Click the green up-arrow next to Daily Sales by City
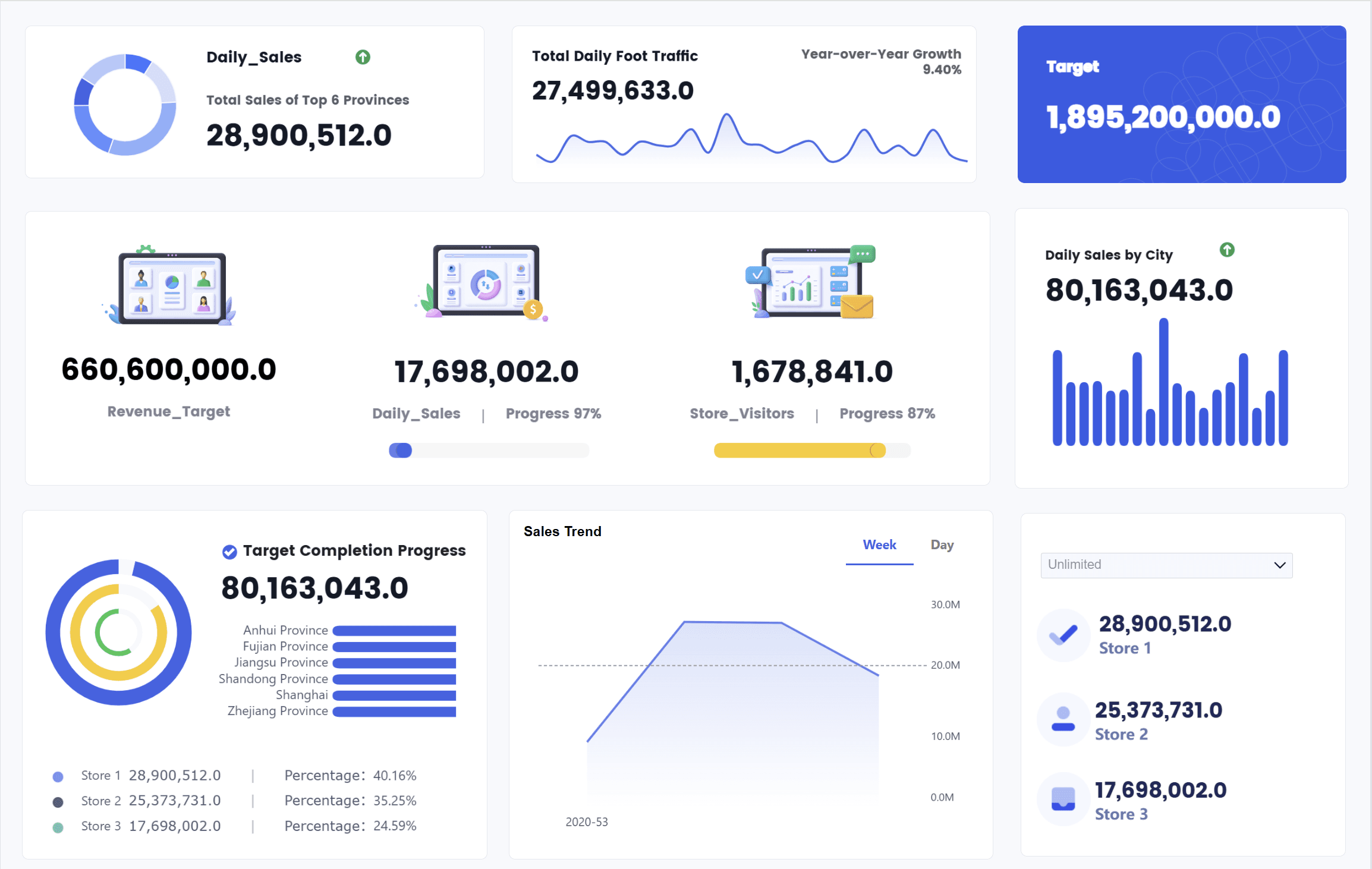 click(1227, 250)
